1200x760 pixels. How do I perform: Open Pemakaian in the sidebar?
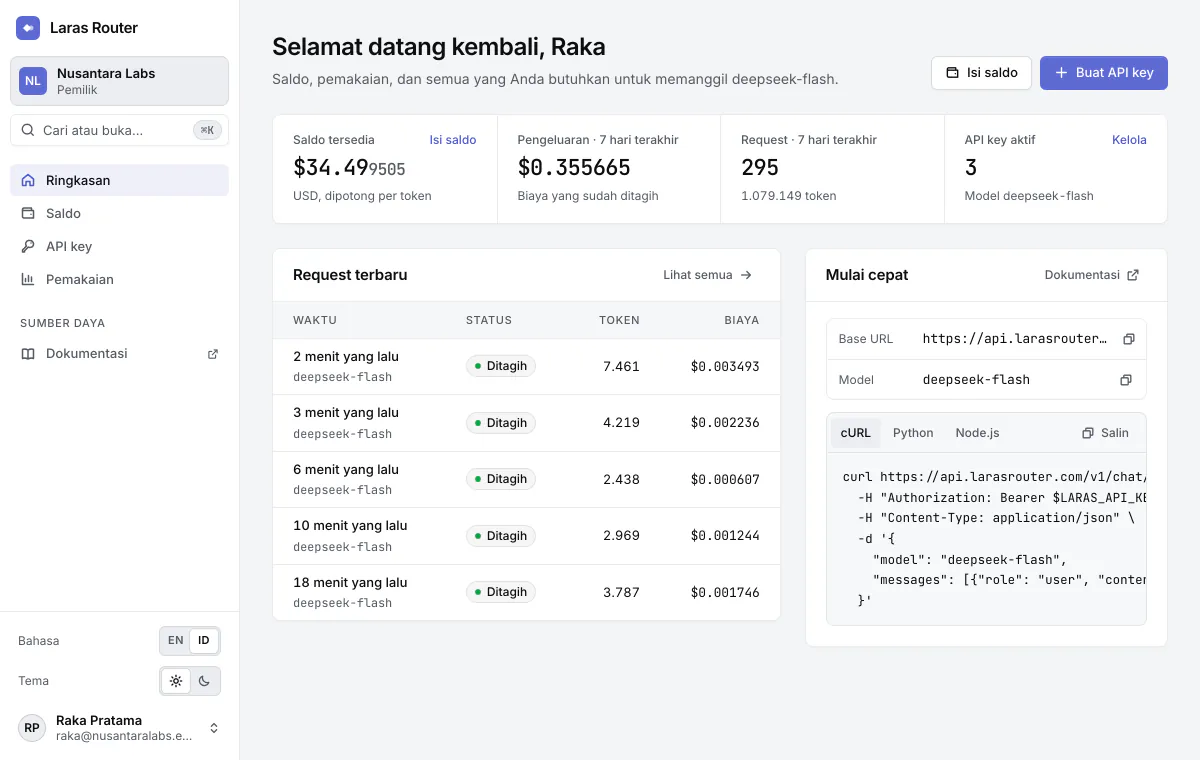(119, 279)
